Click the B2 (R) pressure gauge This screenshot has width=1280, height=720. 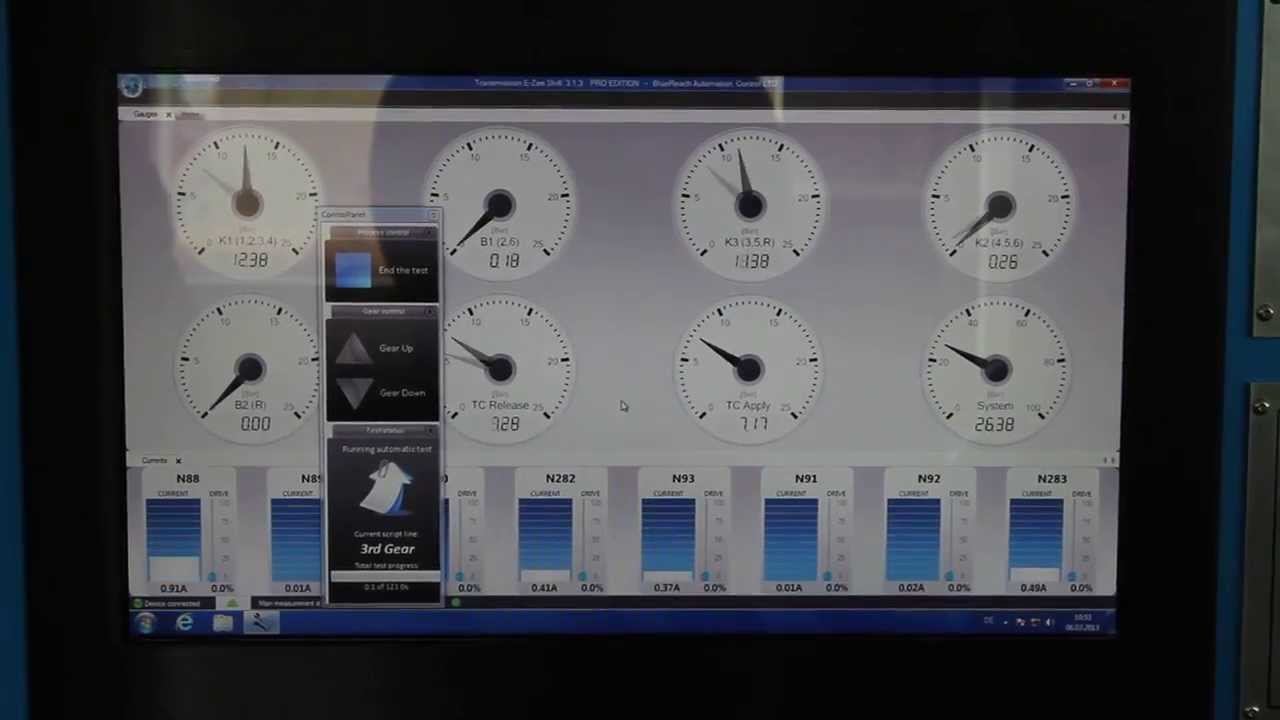tap(250, 369)
